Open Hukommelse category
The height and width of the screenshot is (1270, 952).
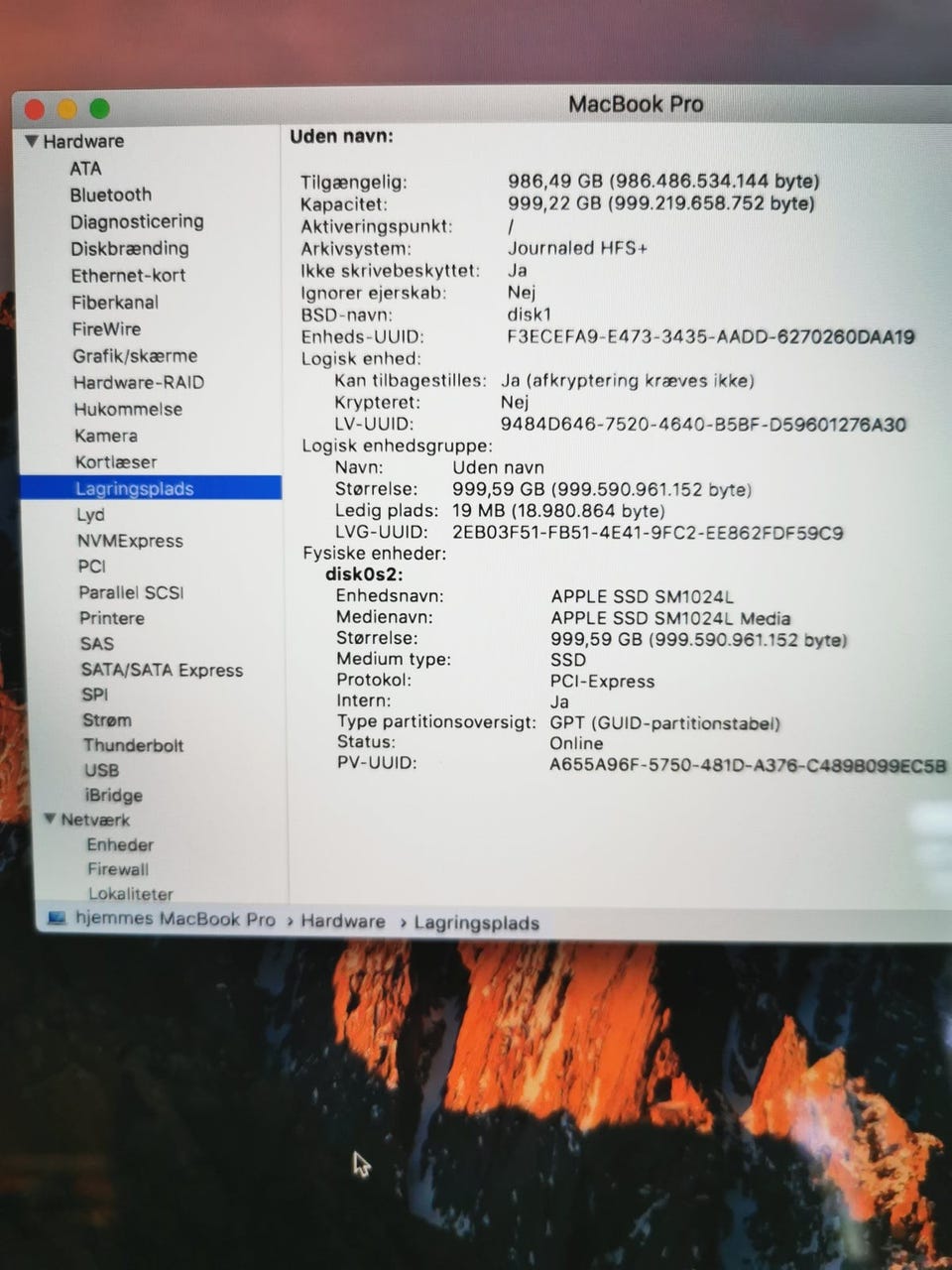(128, 410)
